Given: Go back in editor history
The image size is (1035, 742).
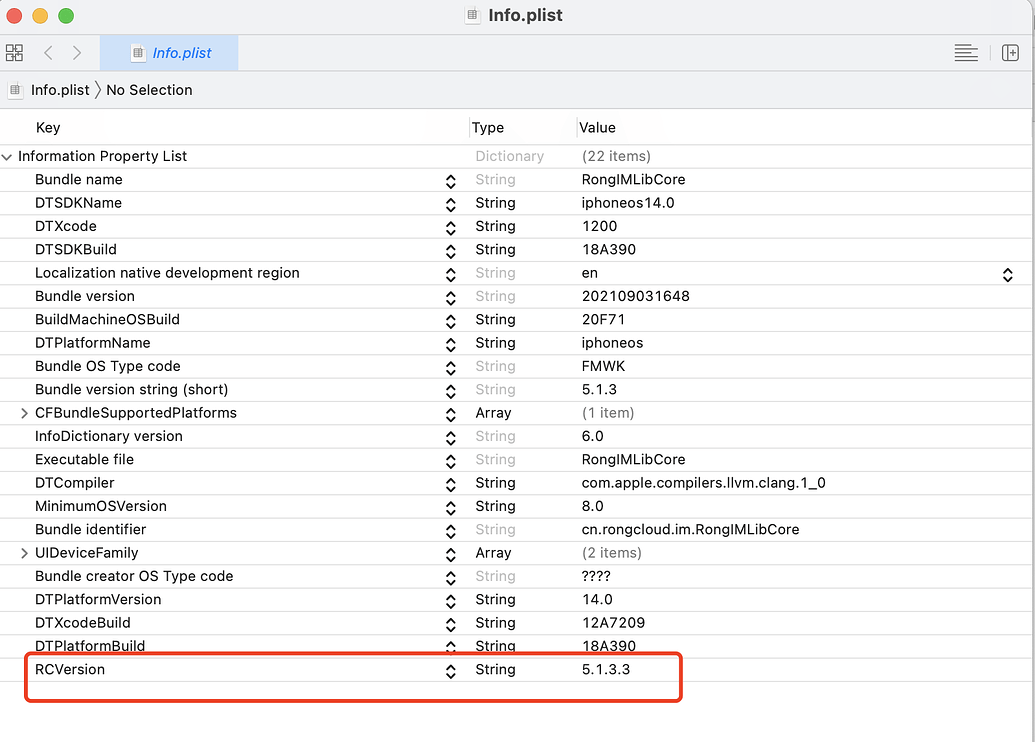Looking at the screenshot, I should pos(48,53).
